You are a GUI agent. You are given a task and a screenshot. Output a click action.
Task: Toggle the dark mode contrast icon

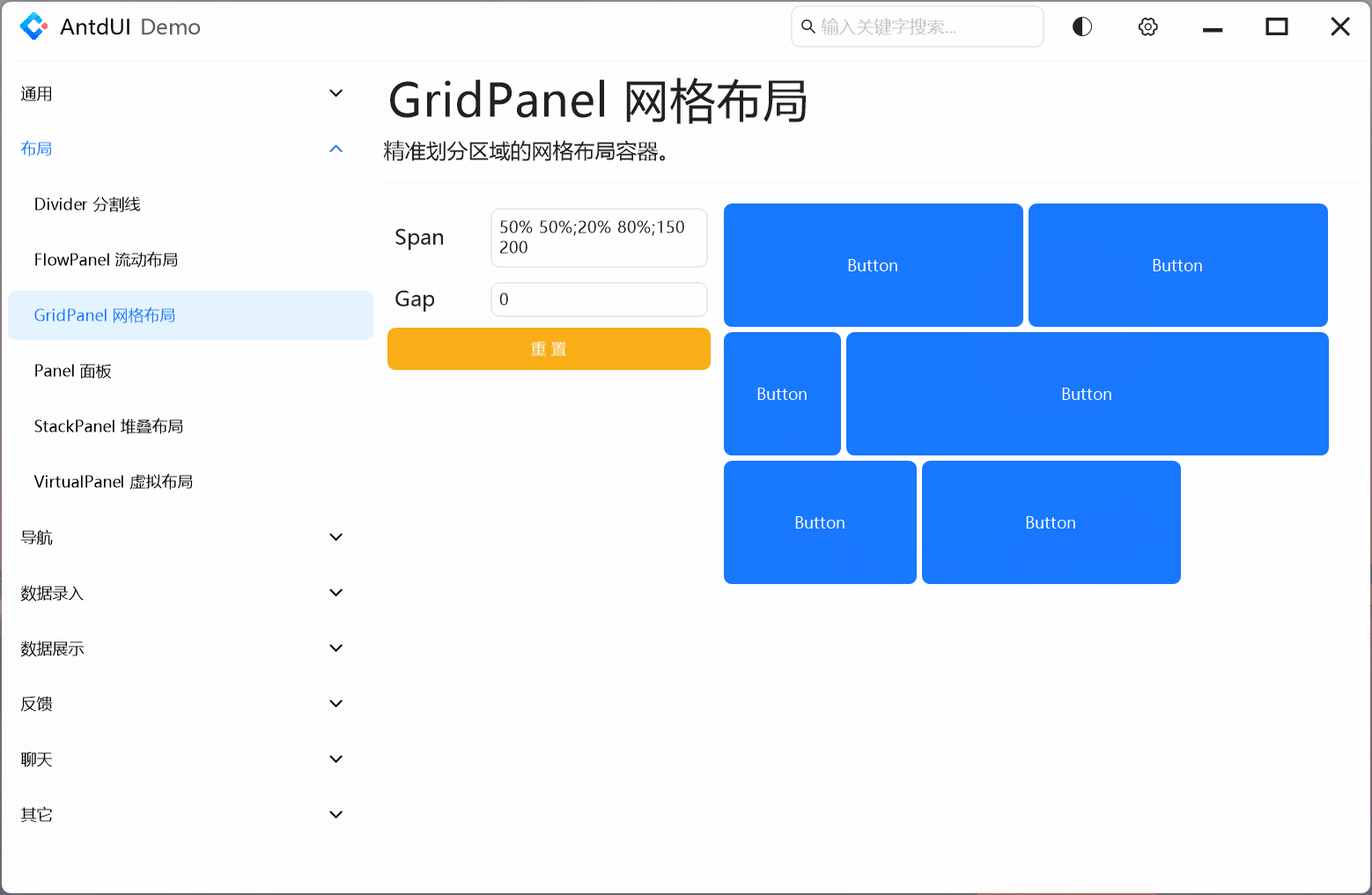[x=1081, y=26]
